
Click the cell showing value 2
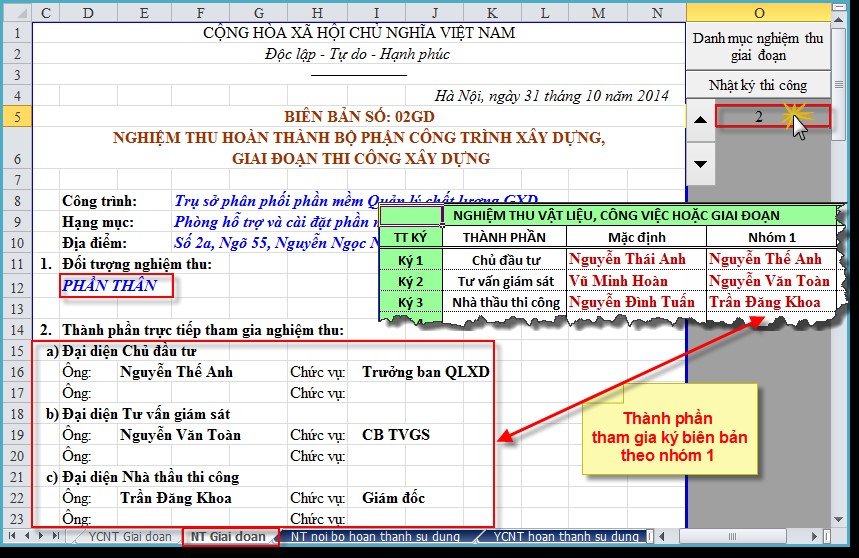[758, 117]
